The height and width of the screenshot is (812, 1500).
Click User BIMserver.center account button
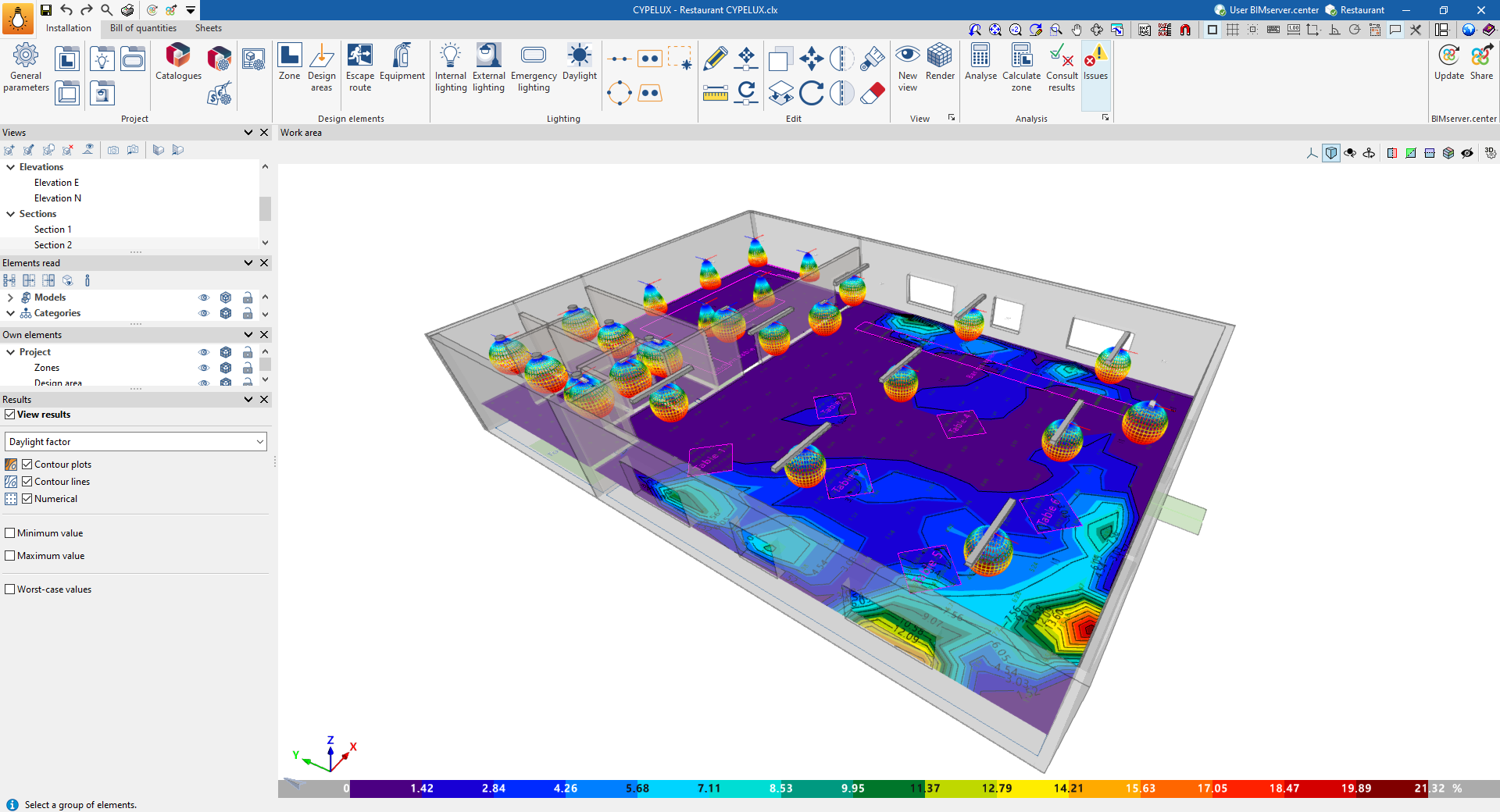pyautogui.click(x=1266, y=10)
